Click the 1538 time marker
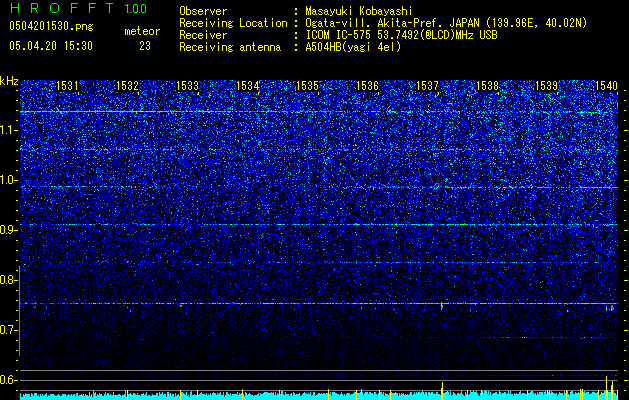 [x=487, y=86]
